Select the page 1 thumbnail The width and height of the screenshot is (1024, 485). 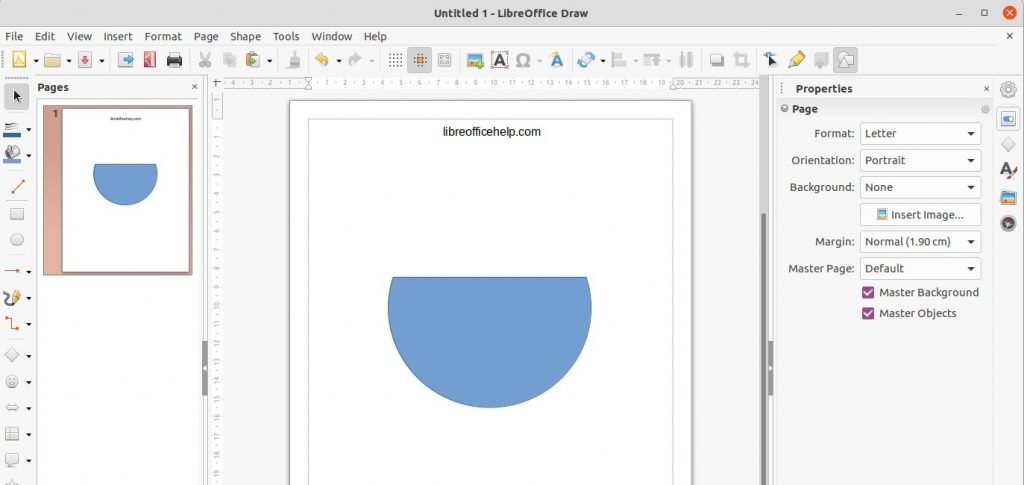118,190
